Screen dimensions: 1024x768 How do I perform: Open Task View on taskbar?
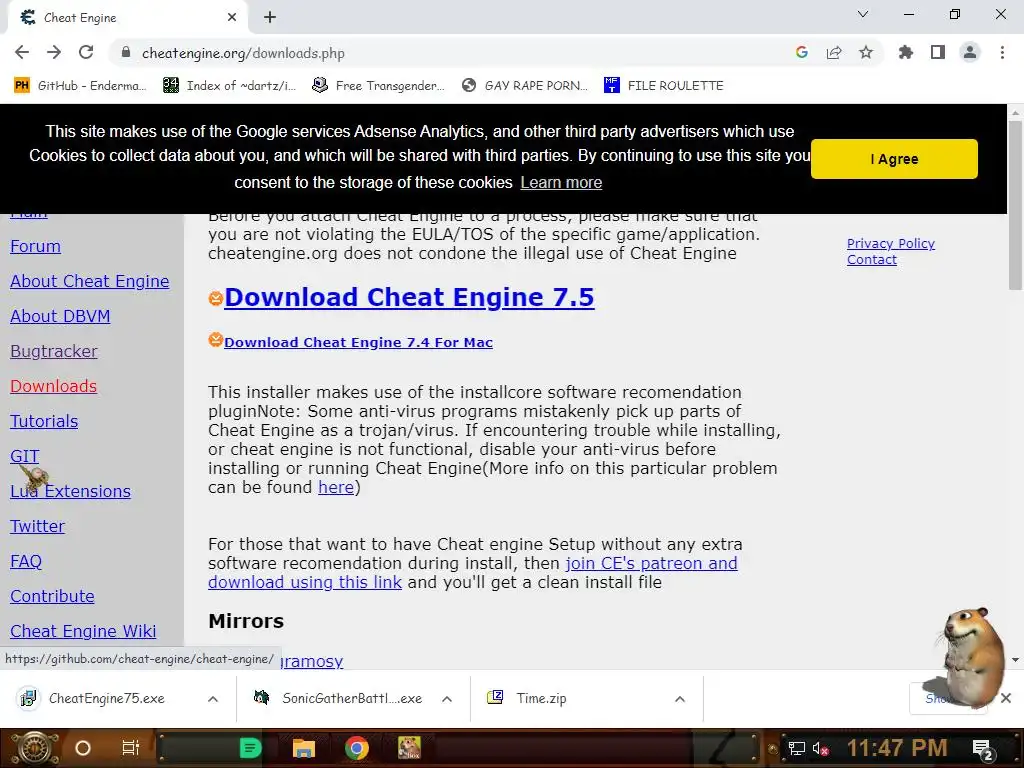click(131, 748)
